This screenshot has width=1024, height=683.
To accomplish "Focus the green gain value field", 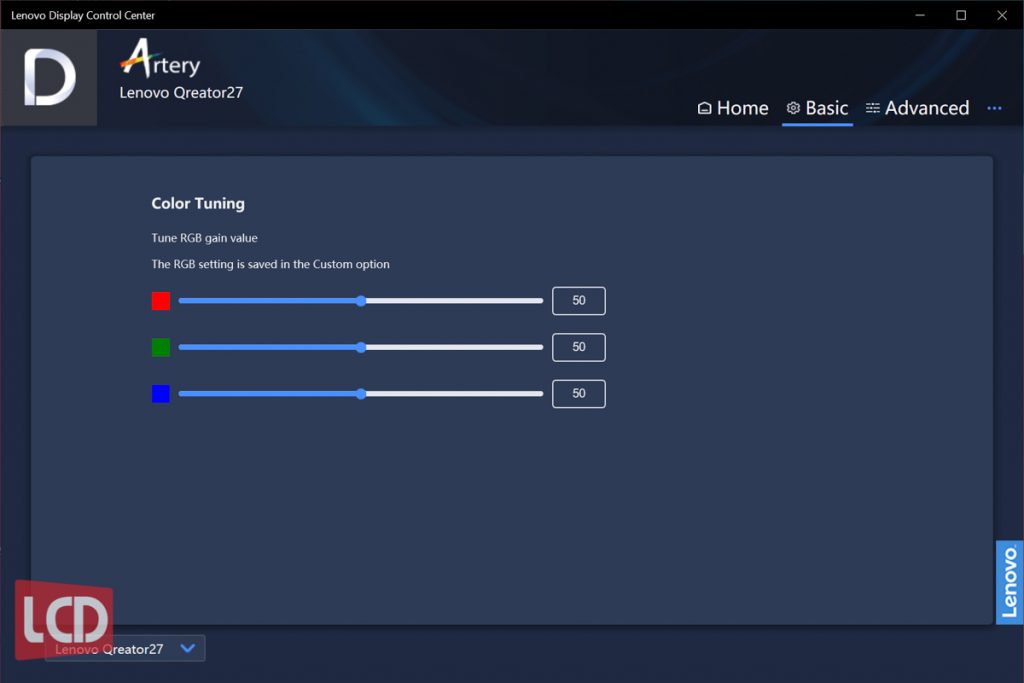I will [x=579, y=347].
